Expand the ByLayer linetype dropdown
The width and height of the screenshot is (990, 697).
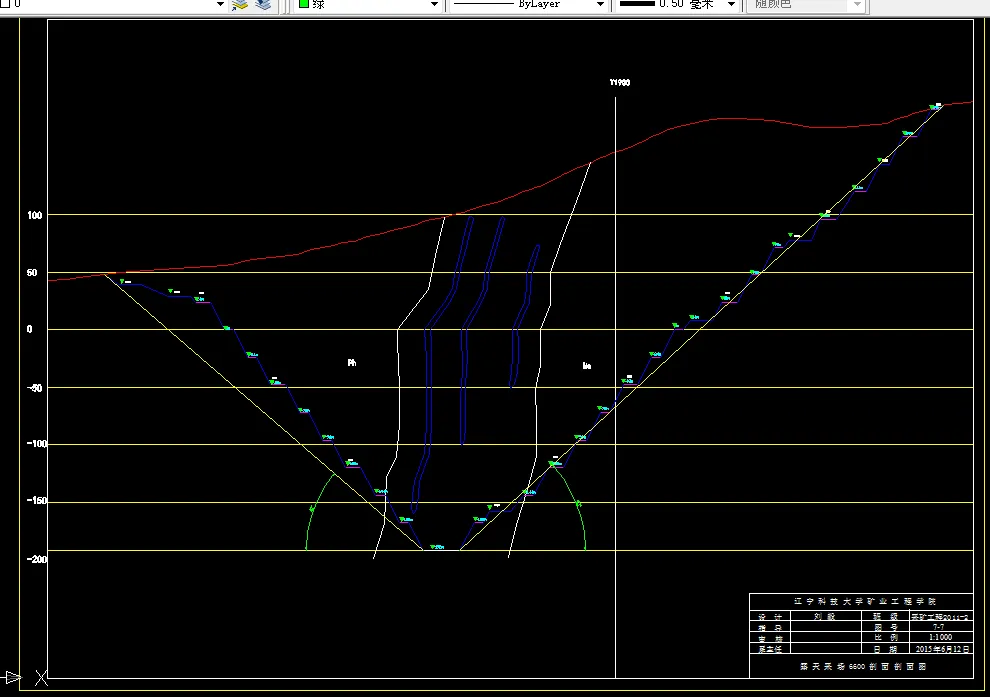600,4
